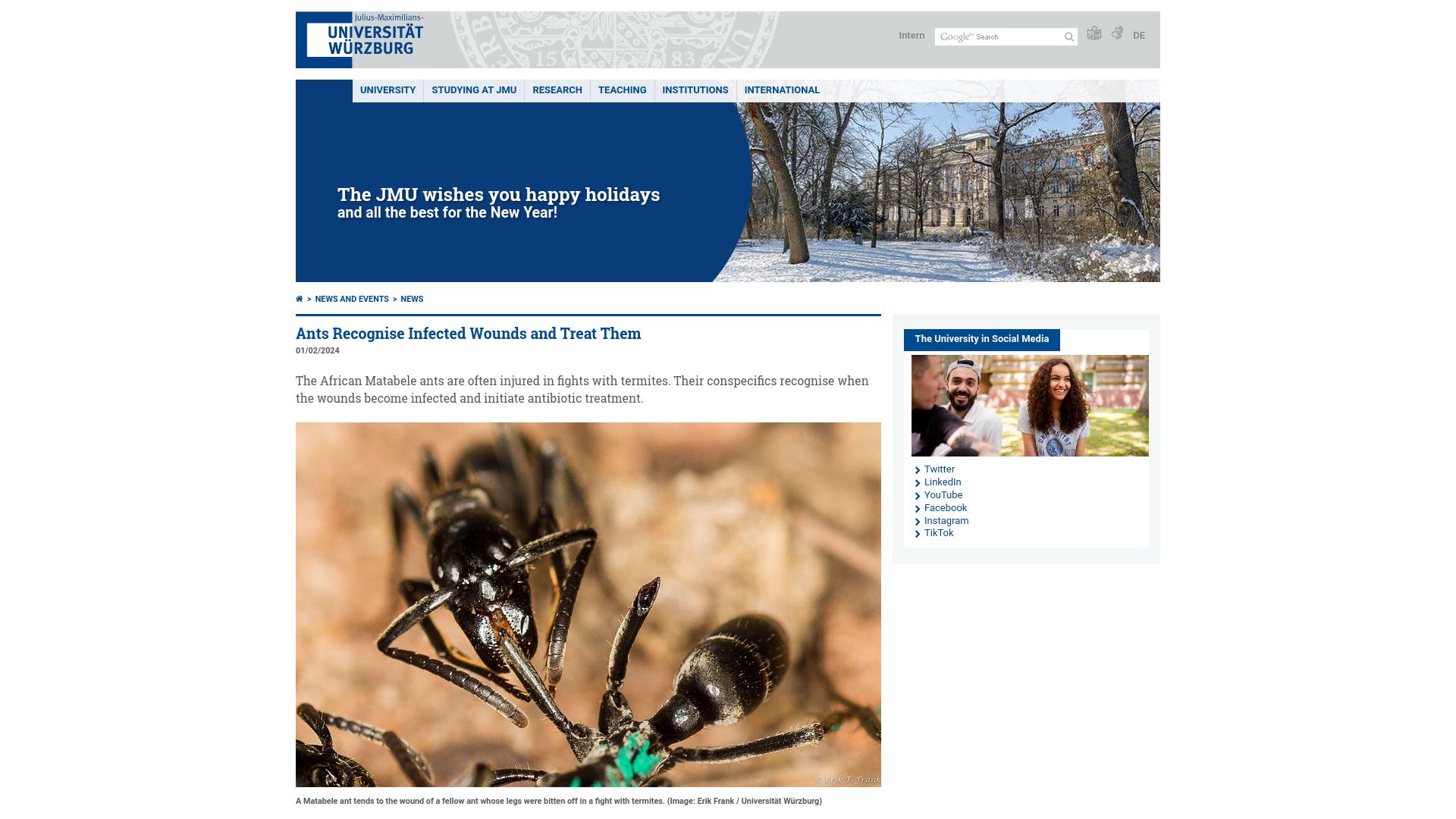Switch language to DE
1456x819 pixels.
click(x=1139, y=36)
